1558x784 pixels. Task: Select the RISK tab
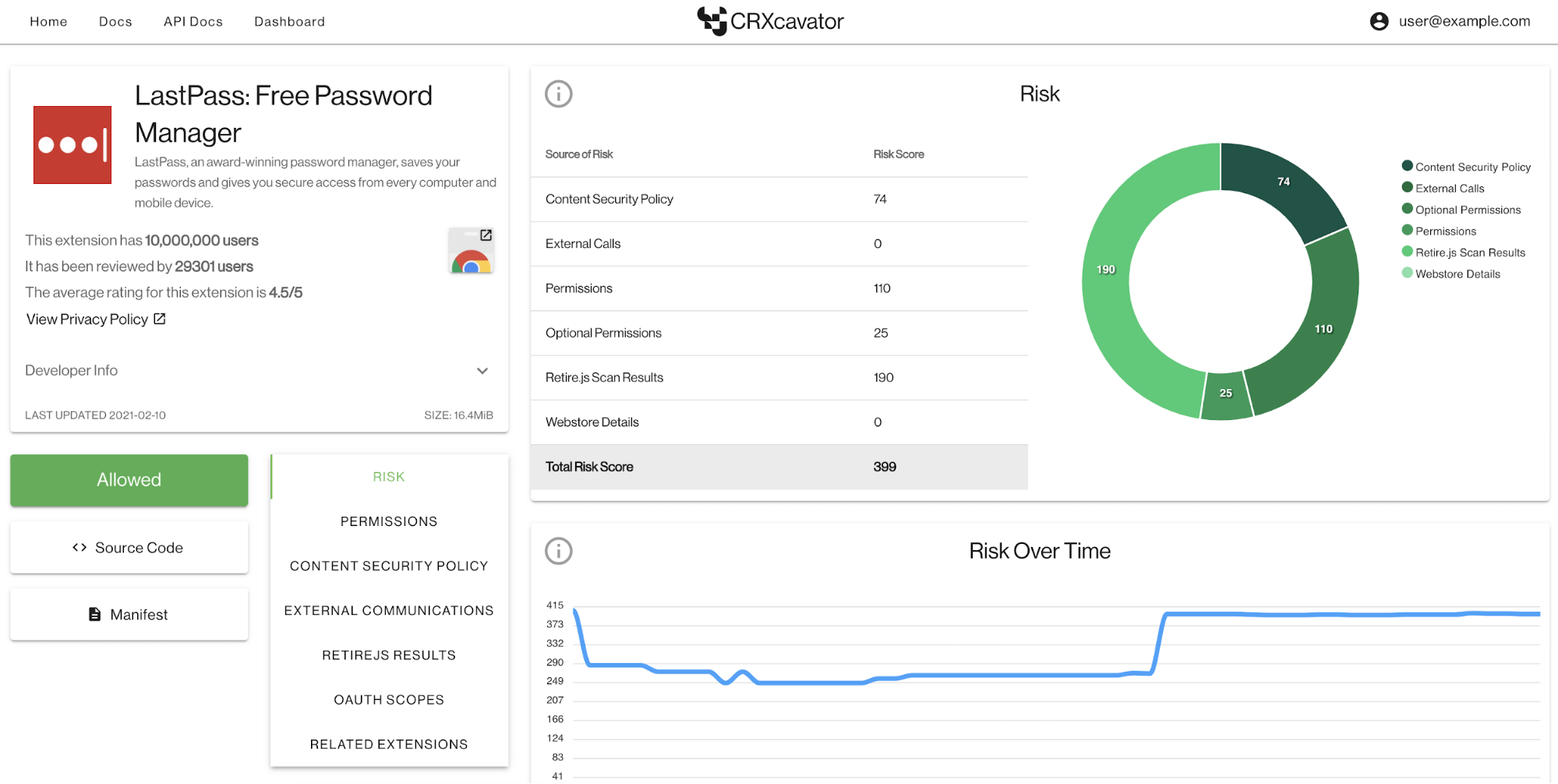point(389,477)
